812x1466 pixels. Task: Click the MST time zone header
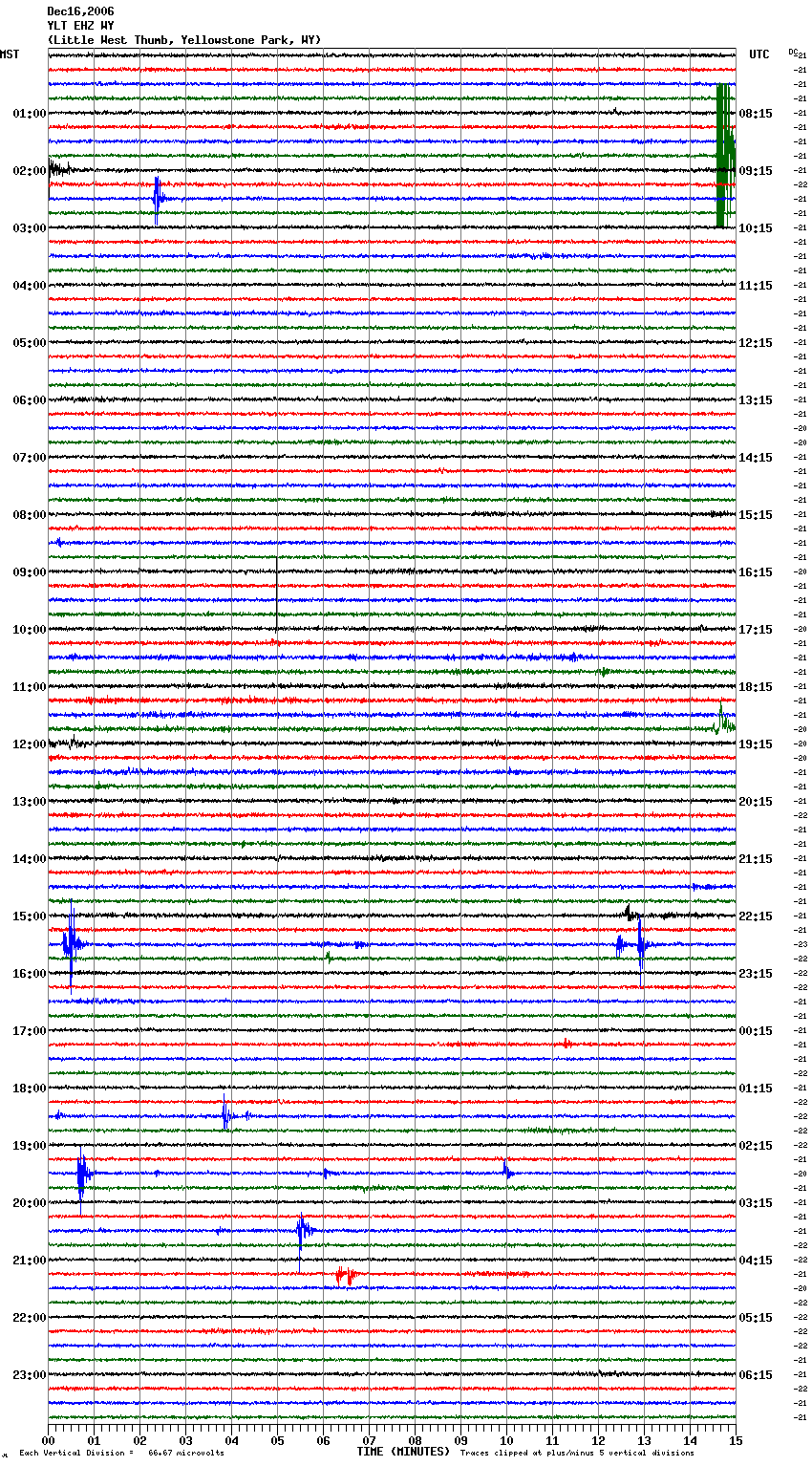tap(10, 54)
